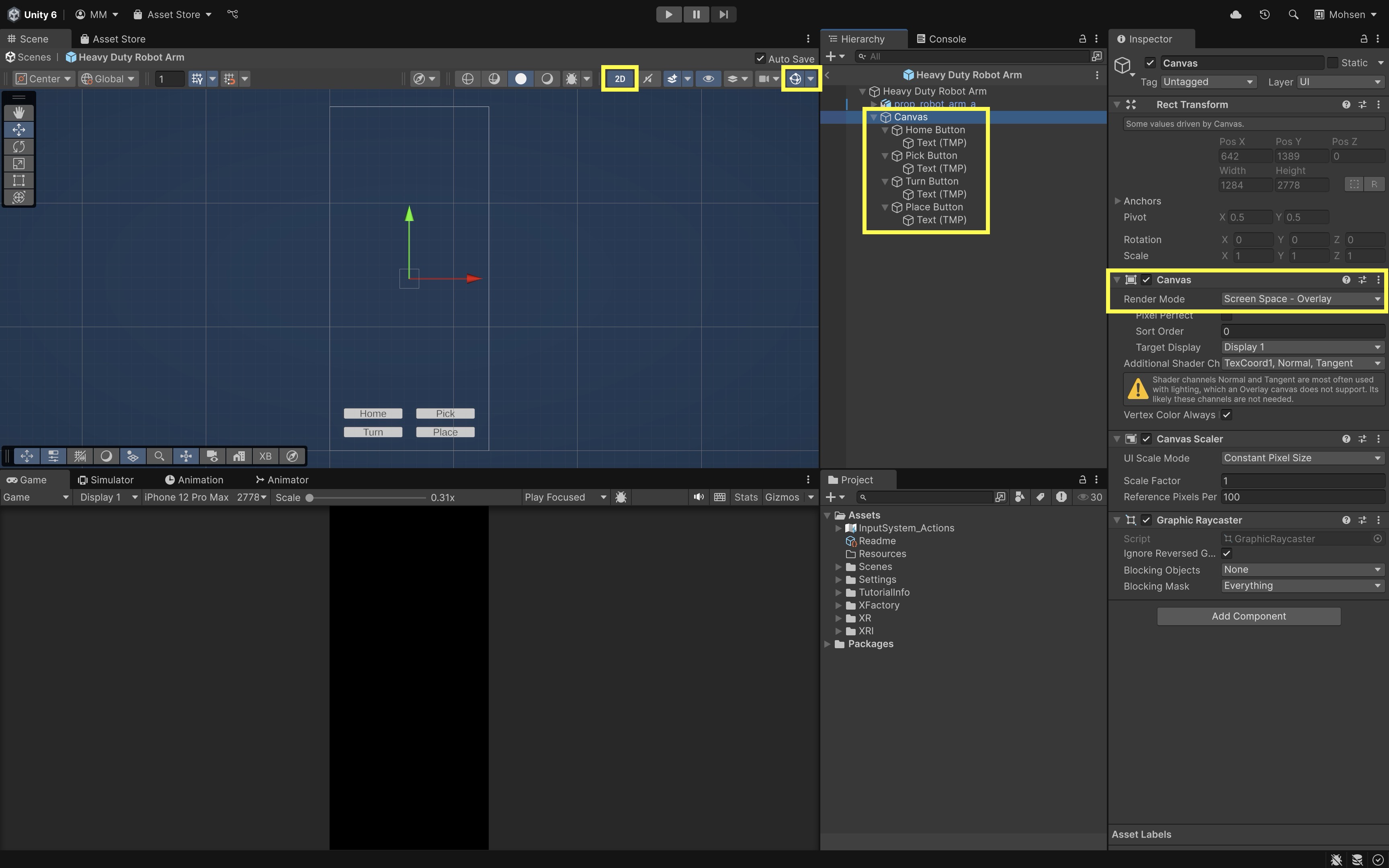Adjust the Game view Scale slider
This screenshot has width=1389, height=868.
click(x=310, y=498)
